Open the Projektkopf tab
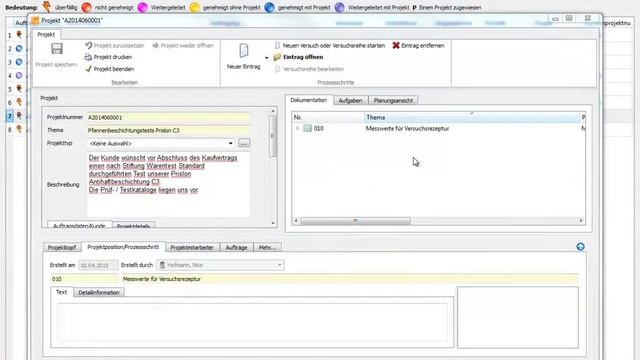 pyautogui.click(x=62, y=247)
